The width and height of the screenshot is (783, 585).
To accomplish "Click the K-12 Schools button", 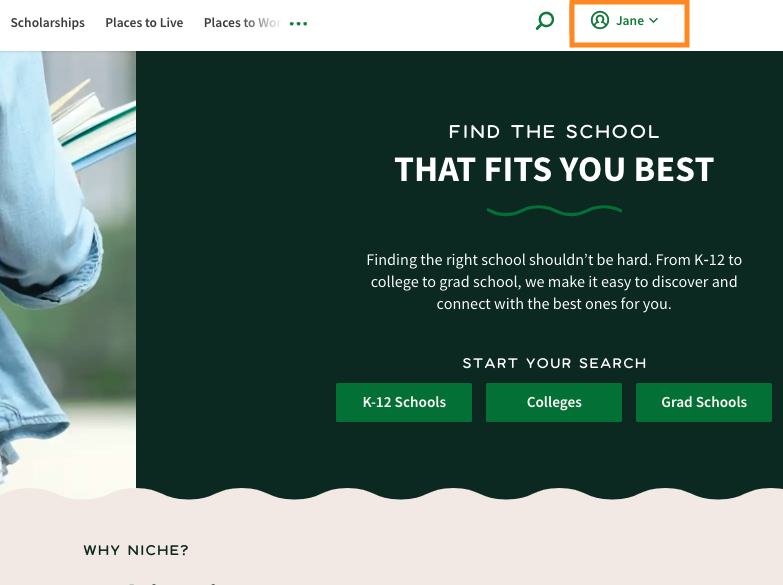I will coord(404,403).
